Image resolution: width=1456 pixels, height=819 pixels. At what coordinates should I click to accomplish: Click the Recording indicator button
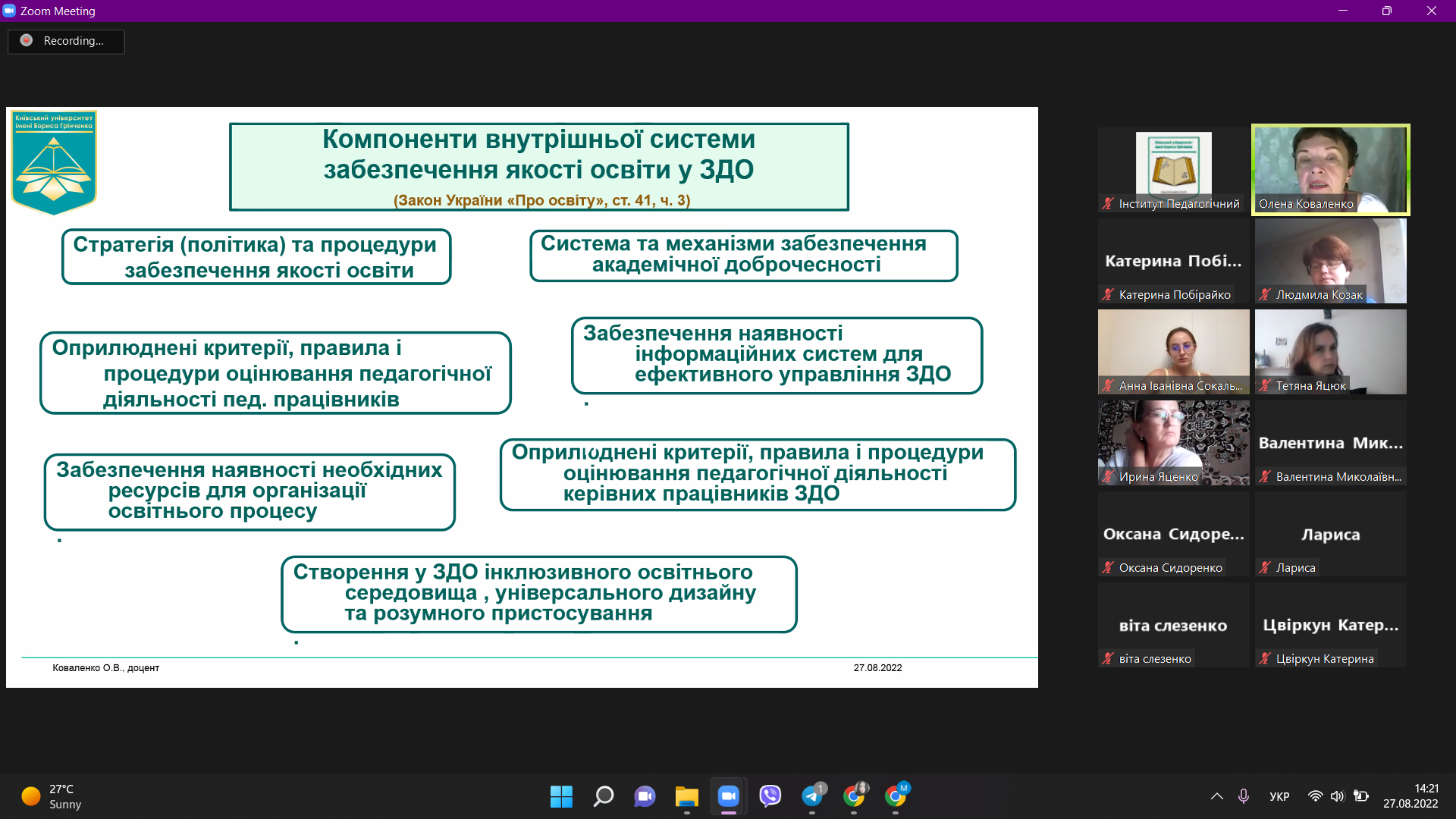[x=66, y=41]
